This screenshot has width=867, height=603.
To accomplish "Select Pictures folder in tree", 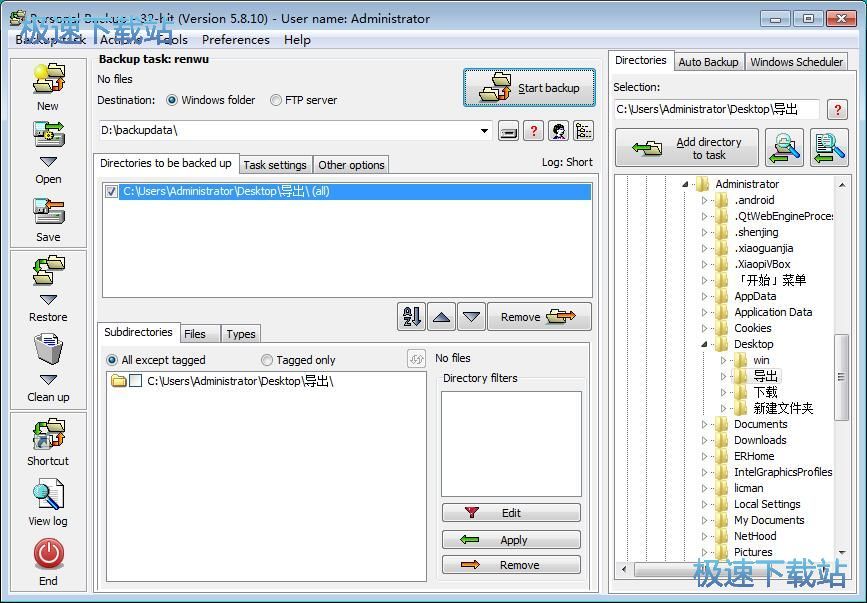I will click(x=753, y=552).
